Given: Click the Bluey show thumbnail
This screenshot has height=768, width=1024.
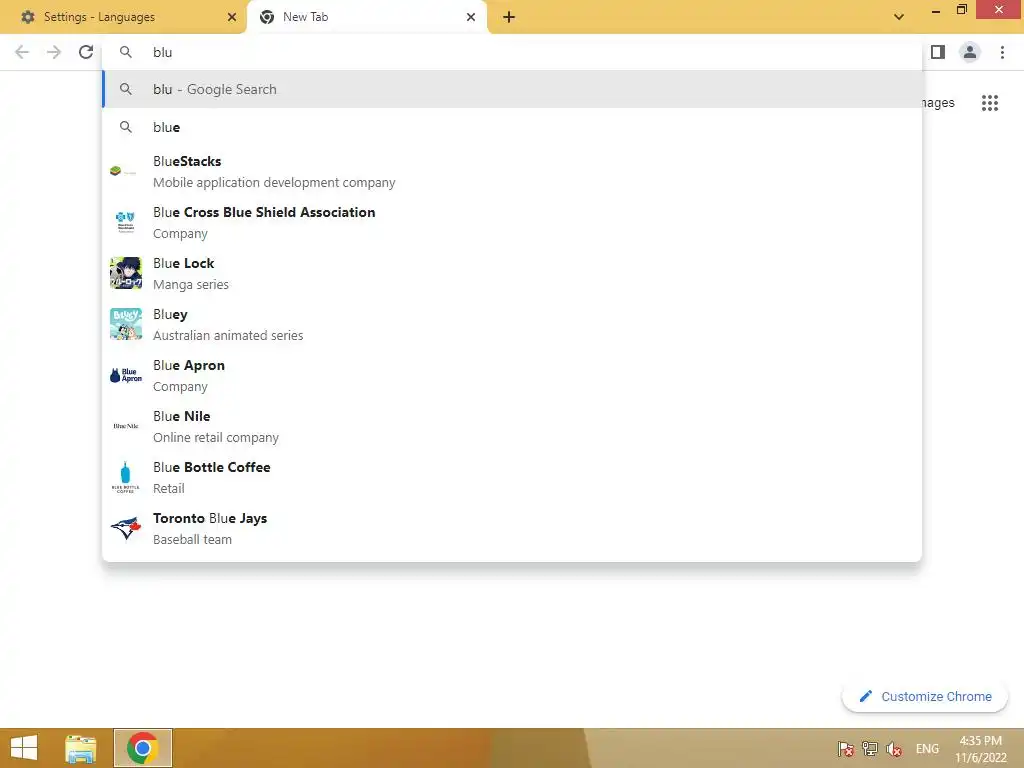Looking at the screenshot, I should point(125,324).
